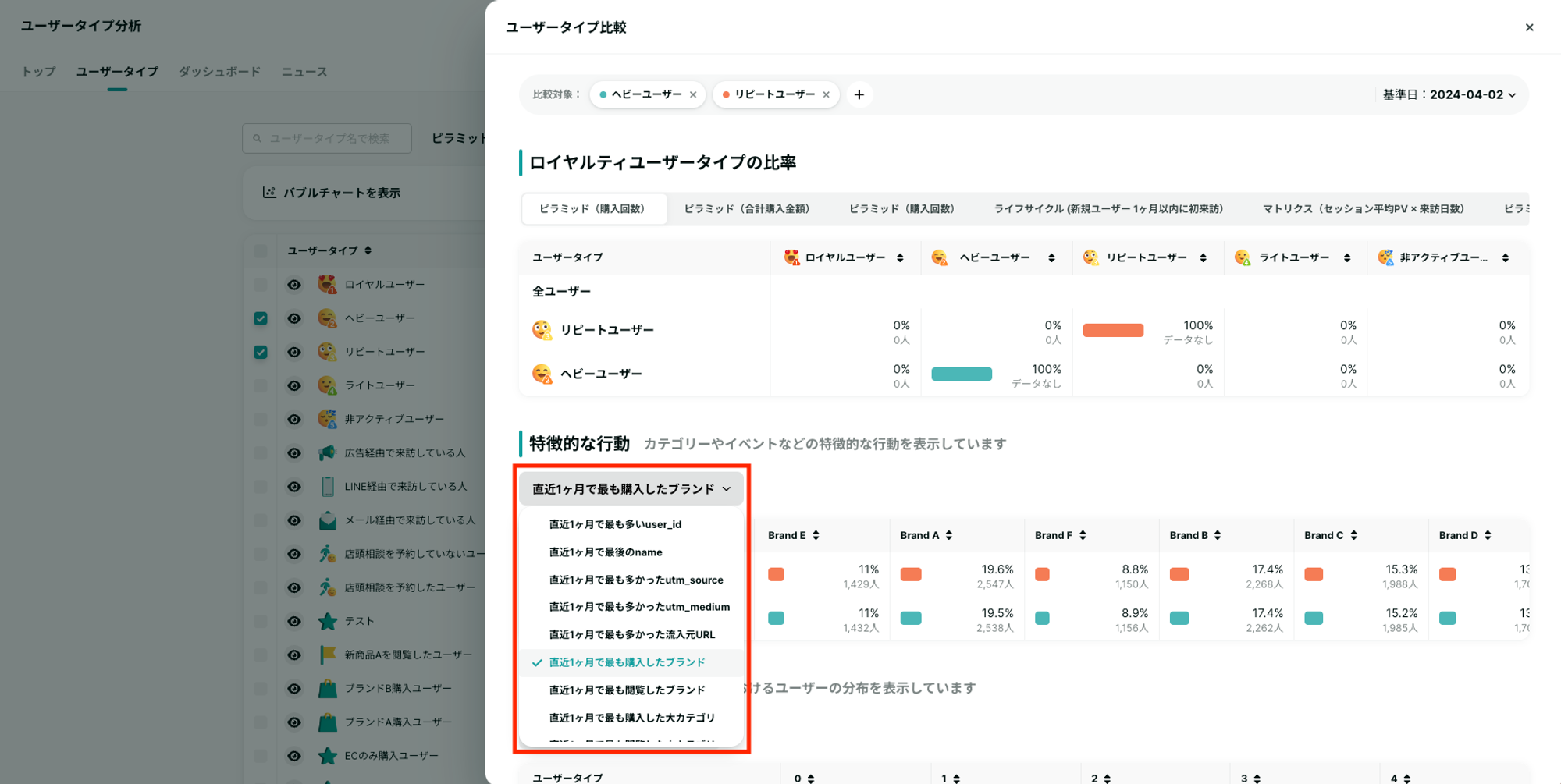Image resolution: width=1561 pixels, height=784 pixels.
Task: Click teal 100% bar for ヘビーユーザー
Action: click(x=962, y=374)
